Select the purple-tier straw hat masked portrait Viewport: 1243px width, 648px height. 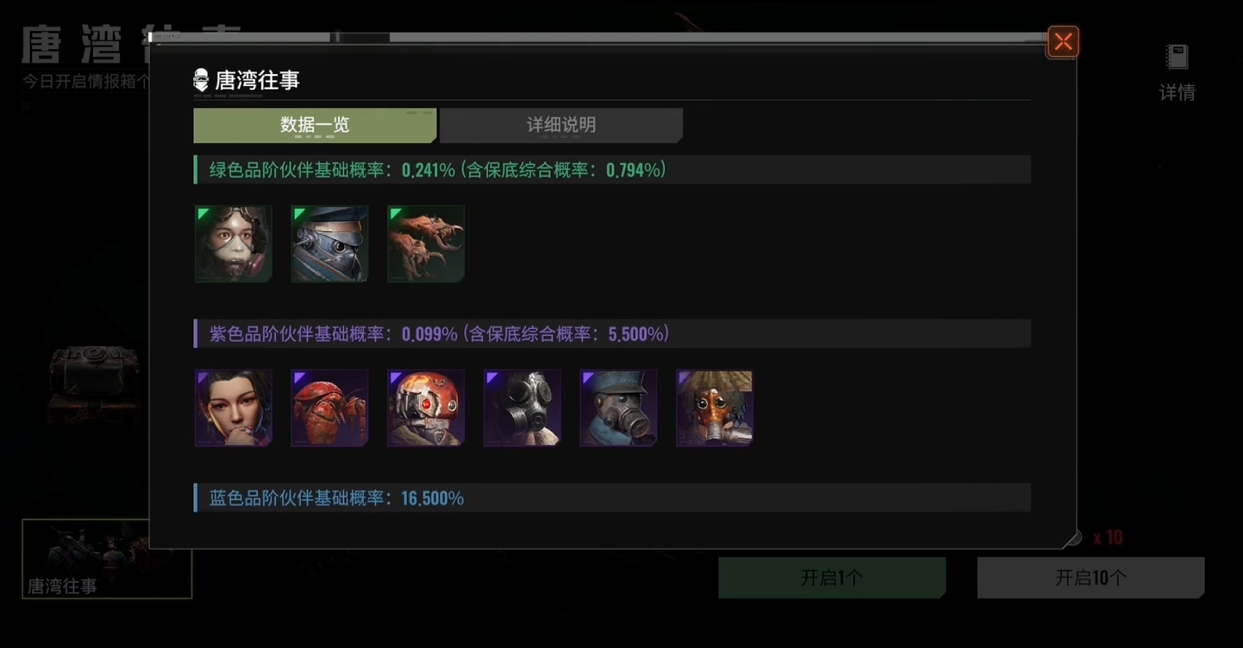tap(714, 408)
